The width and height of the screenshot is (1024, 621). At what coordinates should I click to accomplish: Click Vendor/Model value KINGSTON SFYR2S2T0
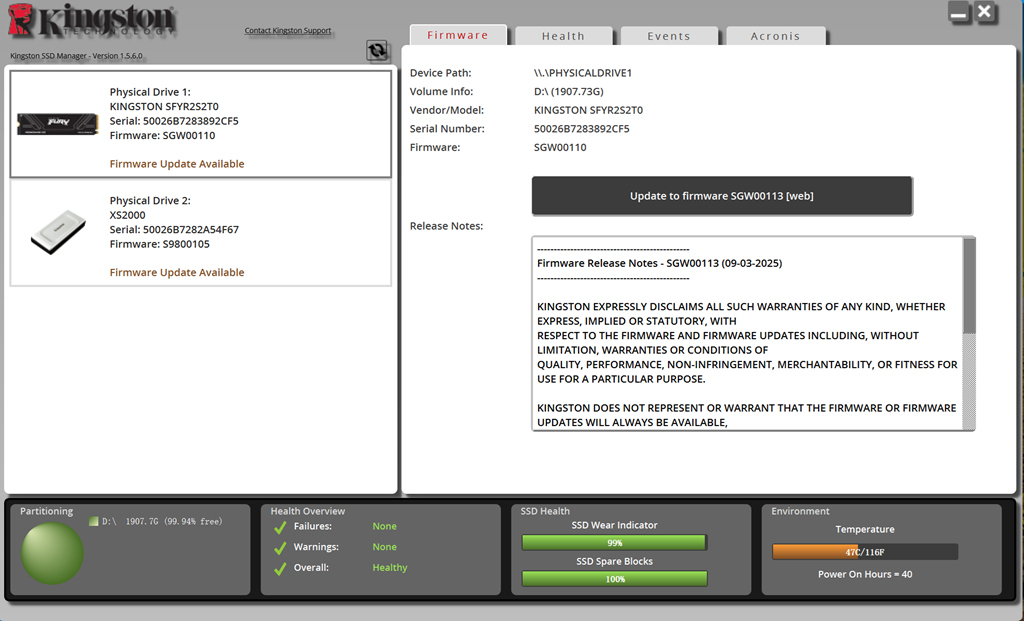[588, 110]
